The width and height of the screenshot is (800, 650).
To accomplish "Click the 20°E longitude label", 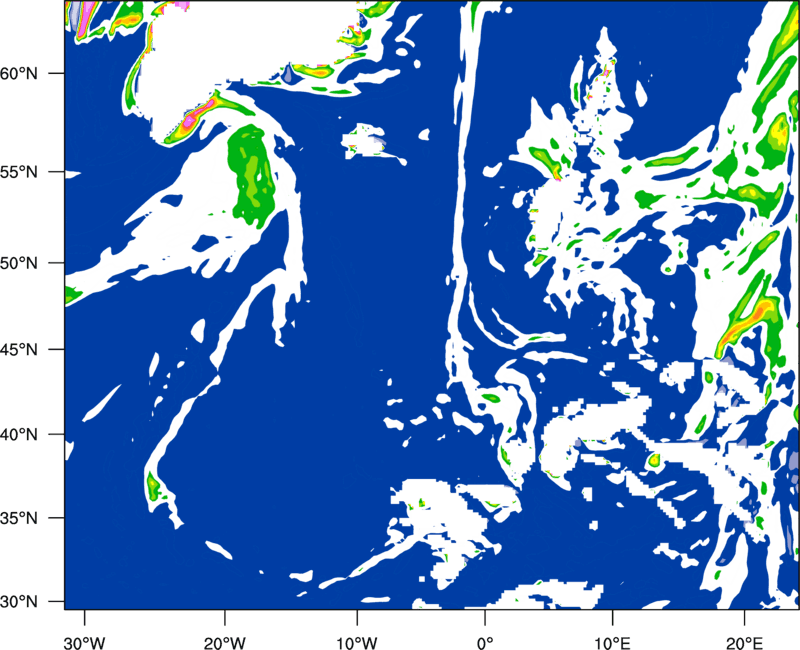I will [744, 643].
